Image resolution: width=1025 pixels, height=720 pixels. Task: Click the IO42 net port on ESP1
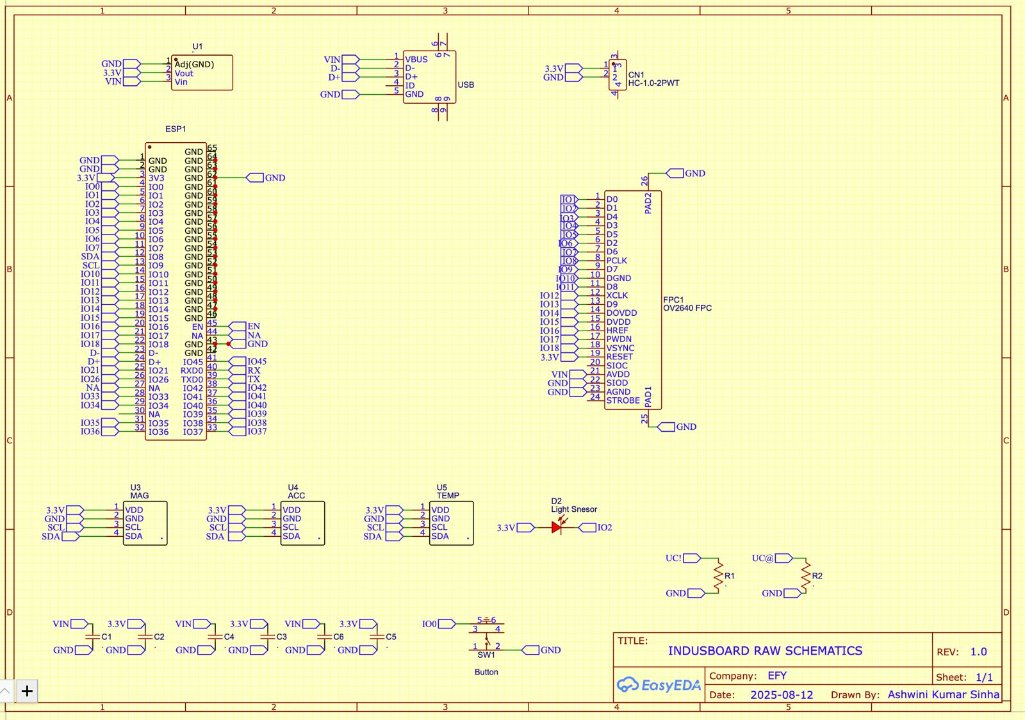tap(248, 388)
